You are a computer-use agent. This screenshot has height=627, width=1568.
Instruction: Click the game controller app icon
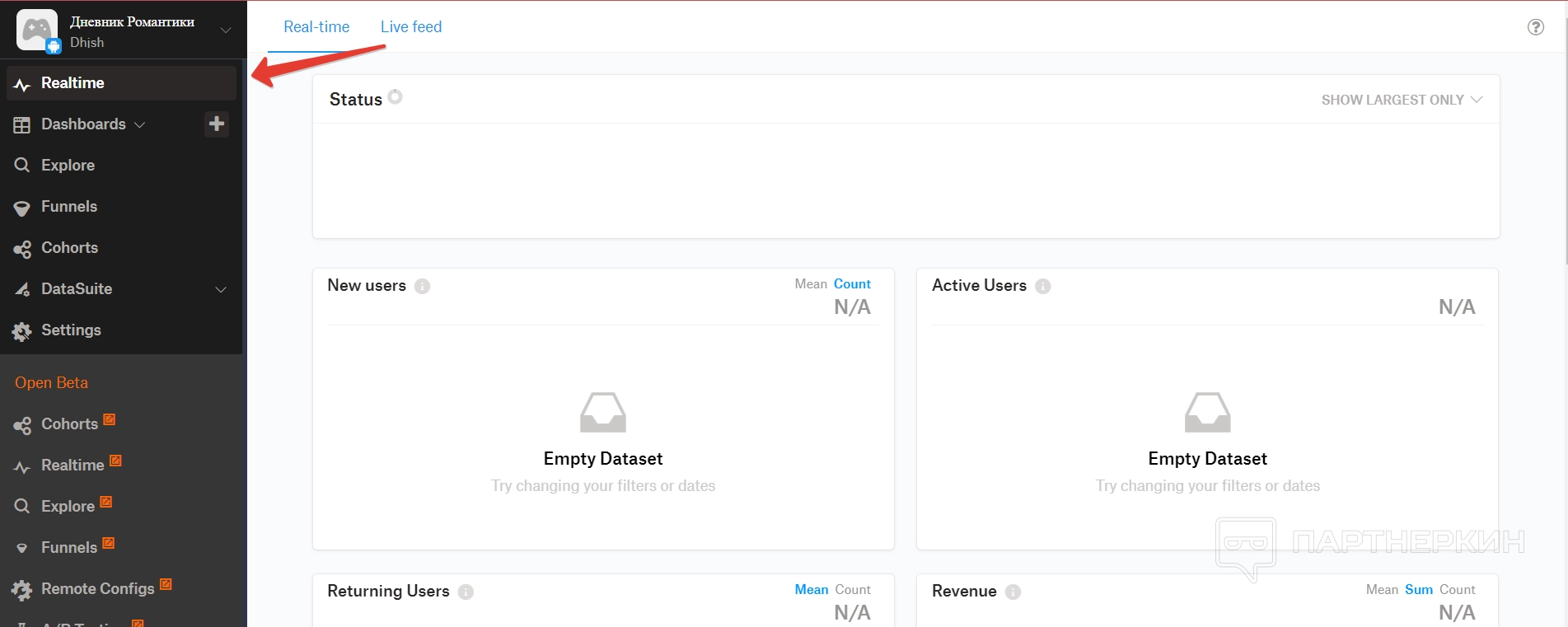click(x=37, y=30)
